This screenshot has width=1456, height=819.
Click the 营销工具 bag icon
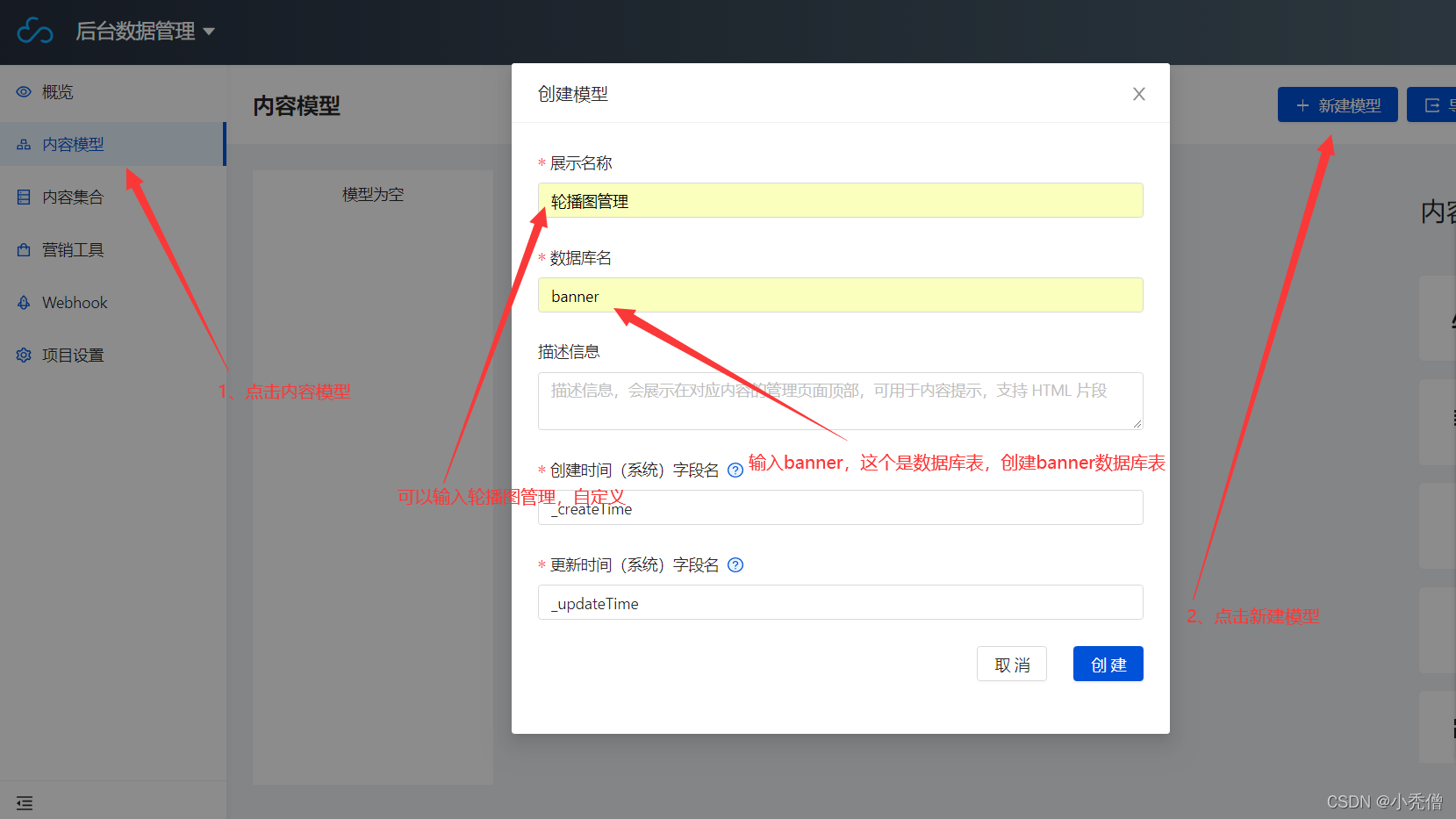(x=24, y=250)
